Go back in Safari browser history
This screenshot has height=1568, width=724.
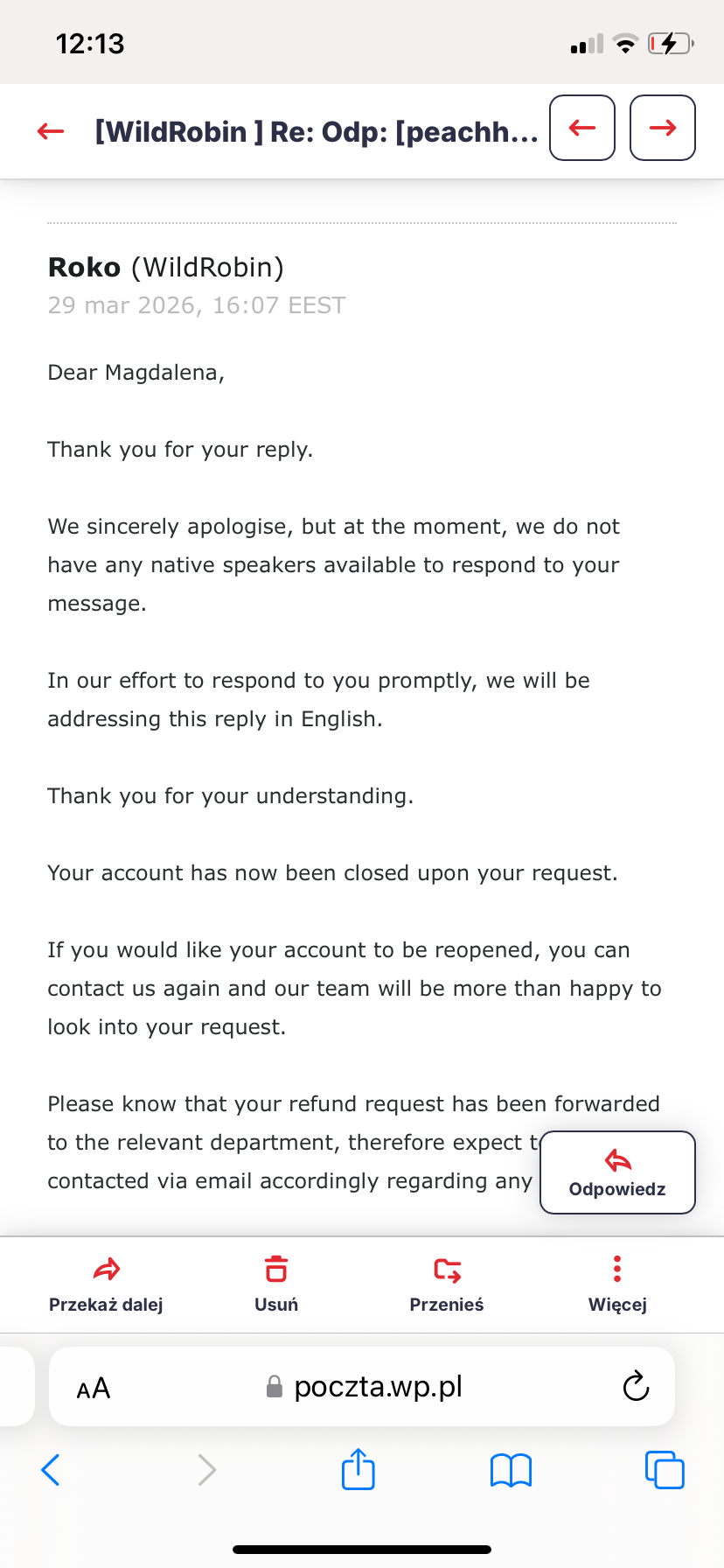51,1470
